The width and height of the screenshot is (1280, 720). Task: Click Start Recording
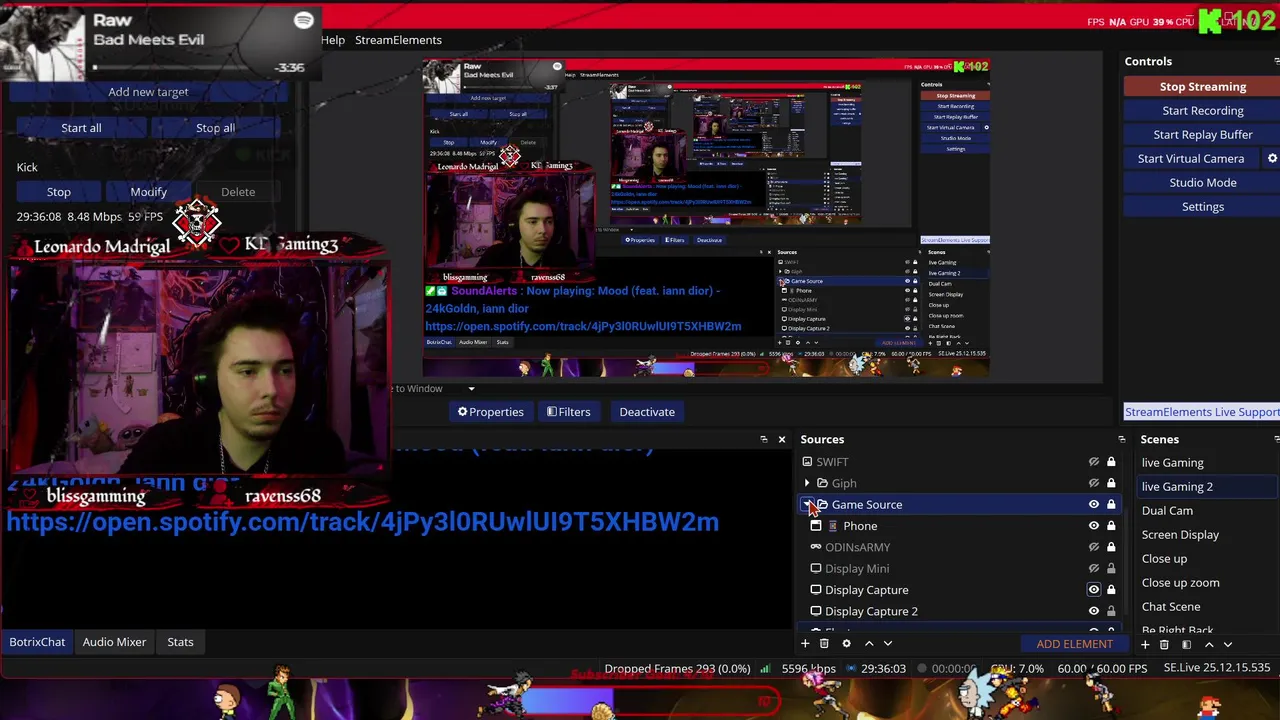(1203, 111)
